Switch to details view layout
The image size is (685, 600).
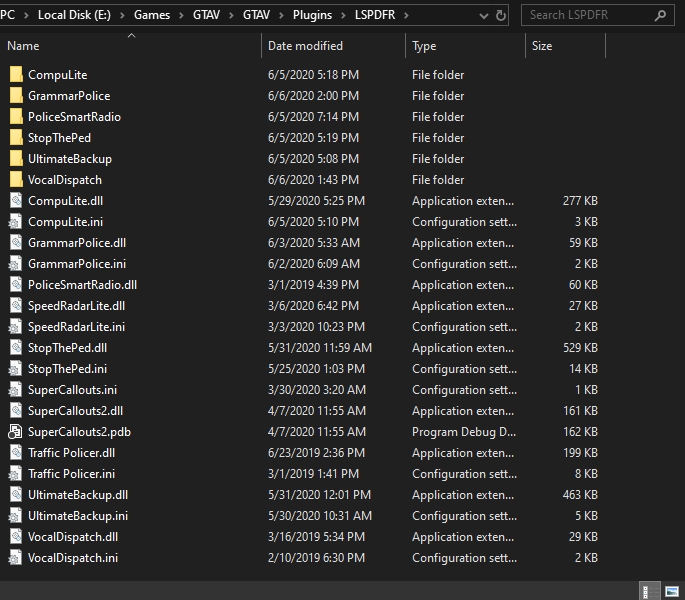tap(649, 591)
